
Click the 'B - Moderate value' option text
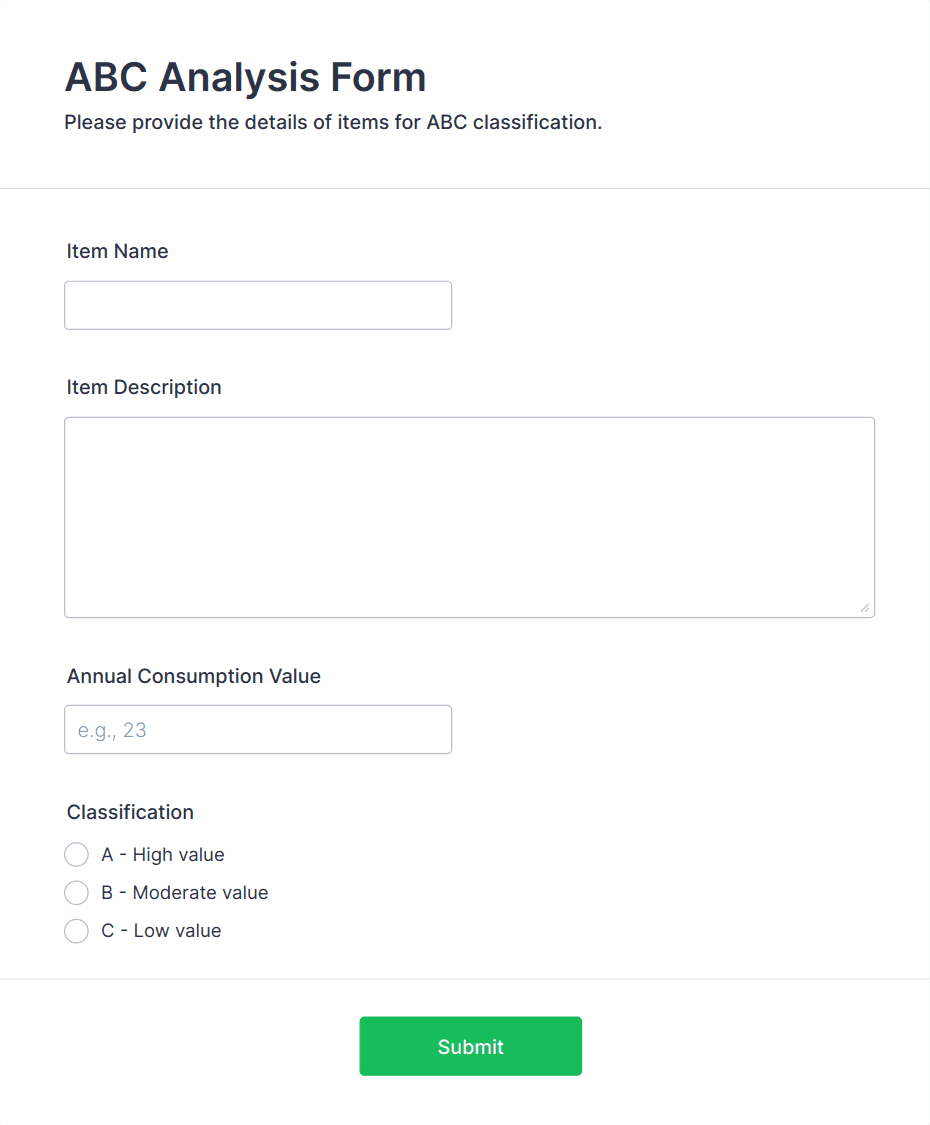(x=185, y=893)
